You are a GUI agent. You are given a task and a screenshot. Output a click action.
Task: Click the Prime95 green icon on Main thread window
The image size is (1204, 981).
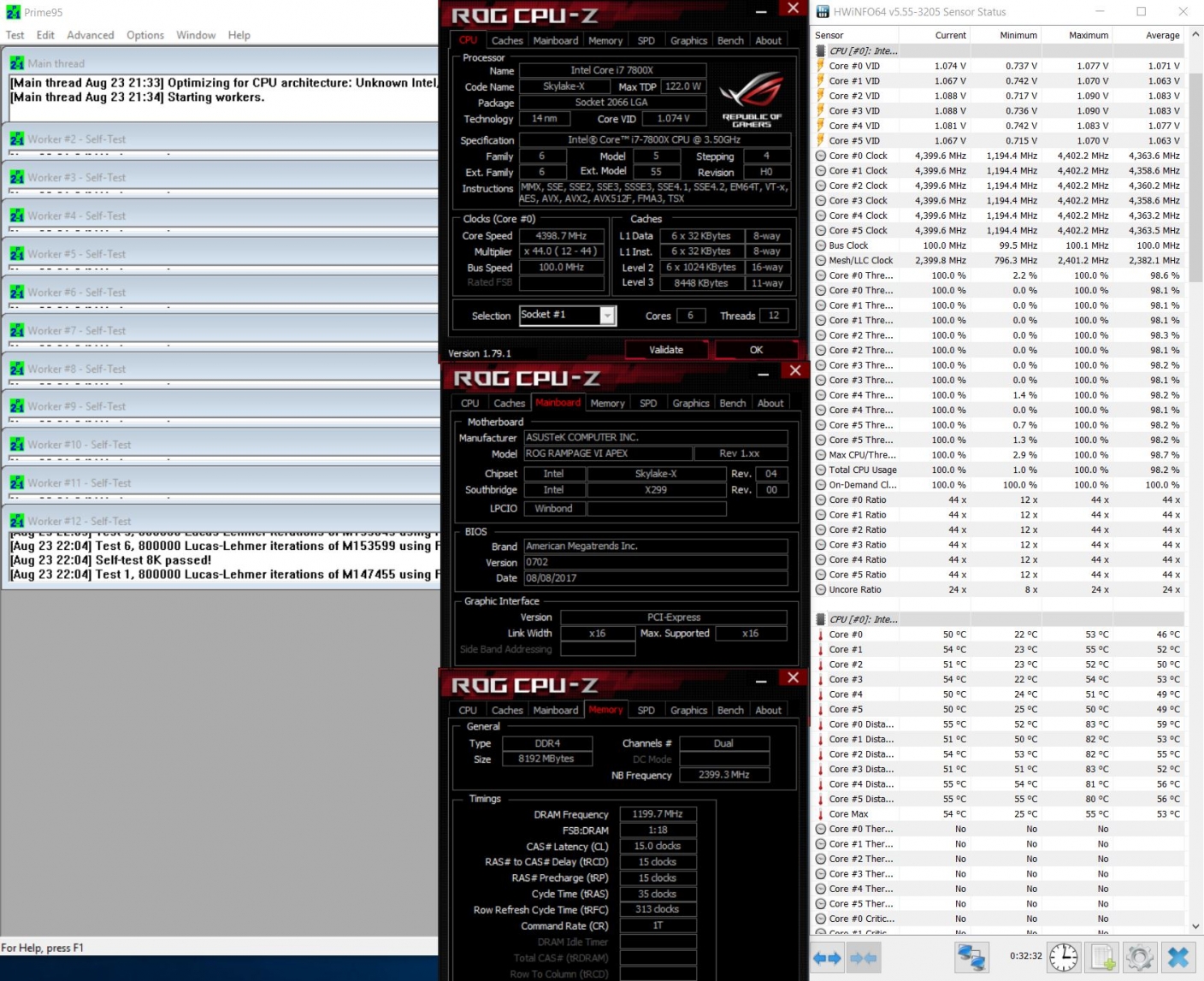coord(17,62)
